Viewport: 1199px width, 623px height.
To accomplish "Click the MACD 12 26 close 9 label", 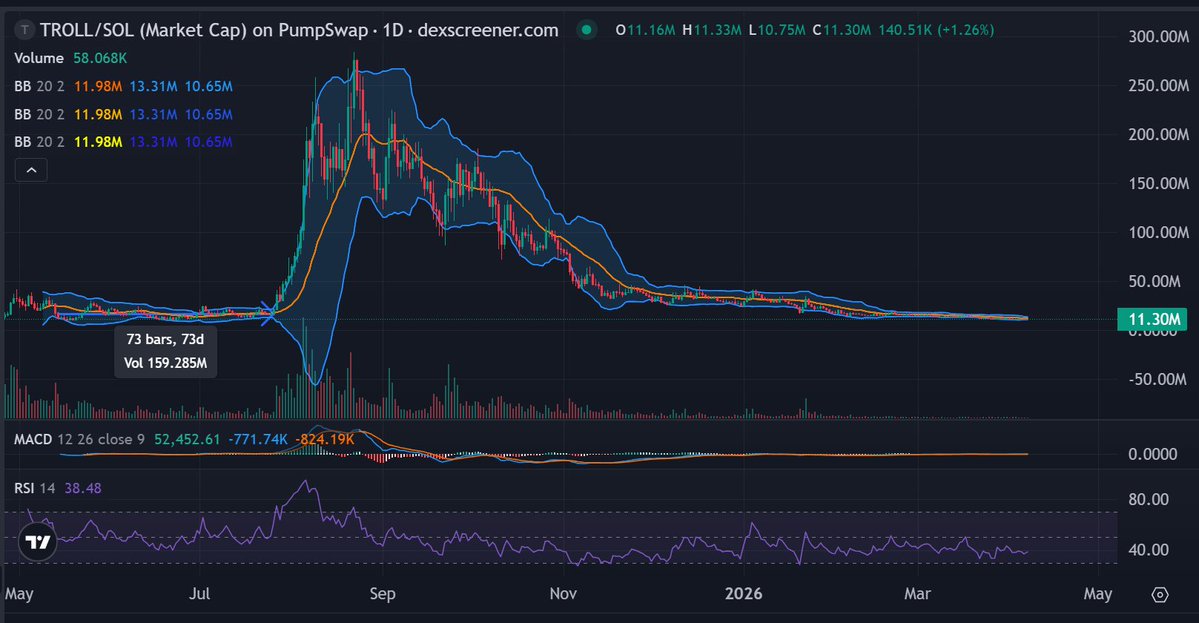I will pos(79,440).
